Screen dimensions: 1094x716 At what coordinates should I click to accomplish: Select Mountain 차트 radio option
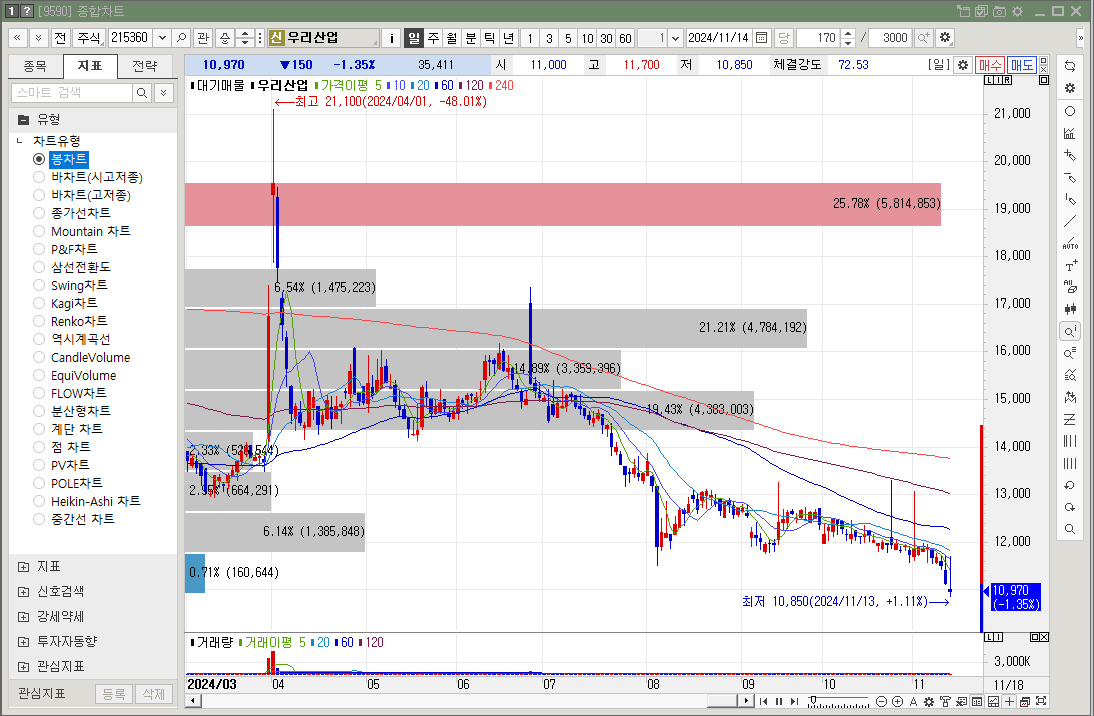click(x=39, y=231)
